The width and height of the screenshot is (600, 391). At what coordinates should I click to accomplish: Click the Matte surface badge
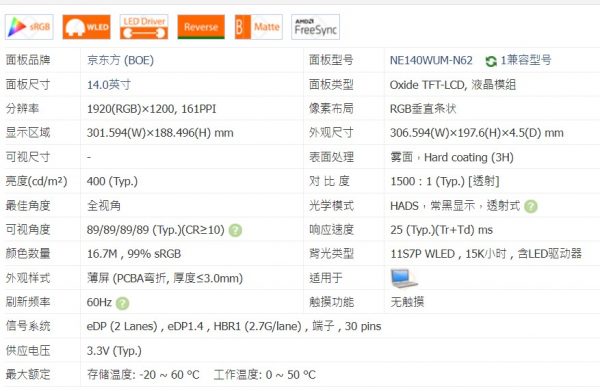click(x=259, y=27)
